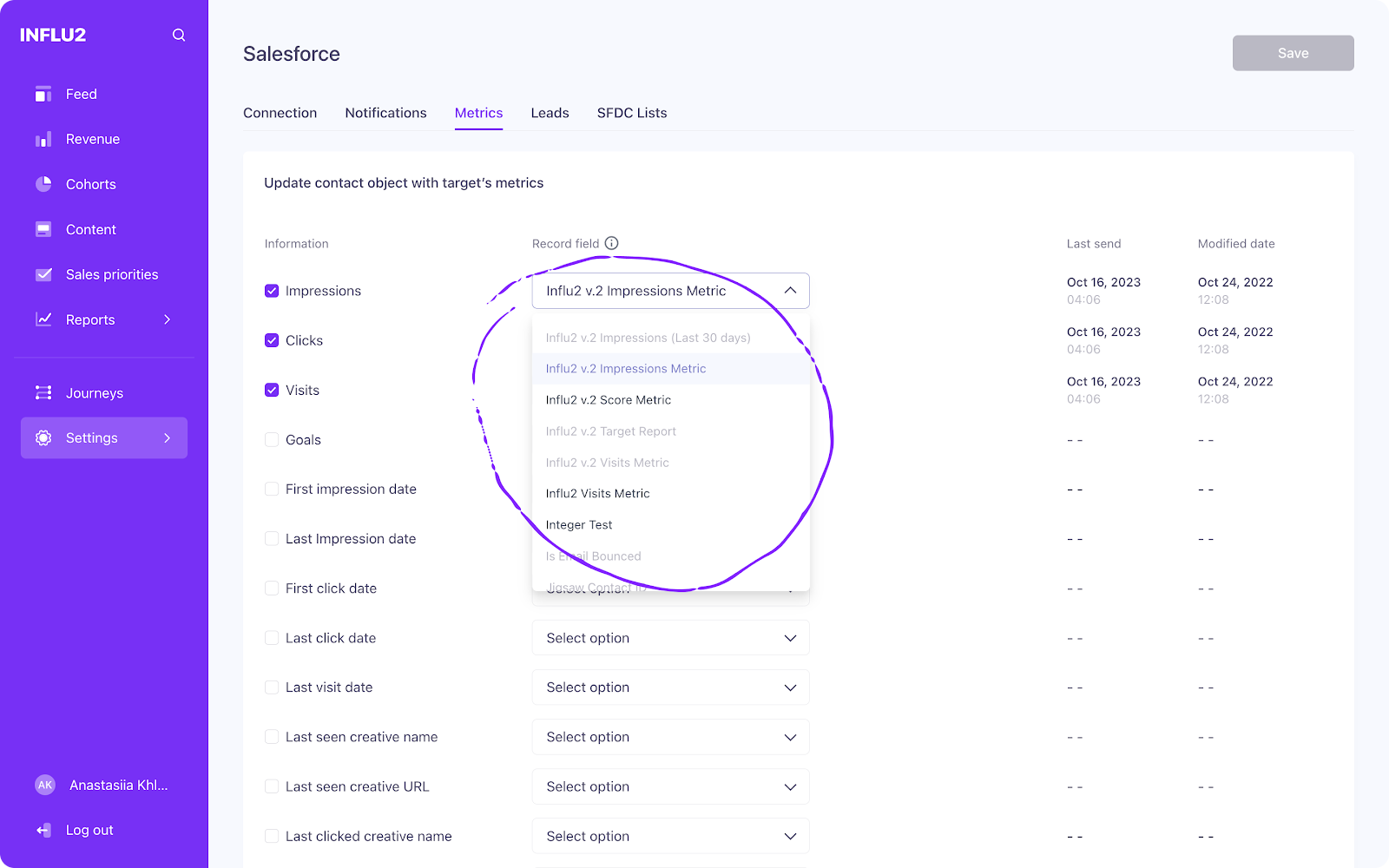Image resolution: width=1389 pixels, height=868 pixels.
Task: Open Anastasiia Khl... profile name
Action: click(x=119, y=785)
